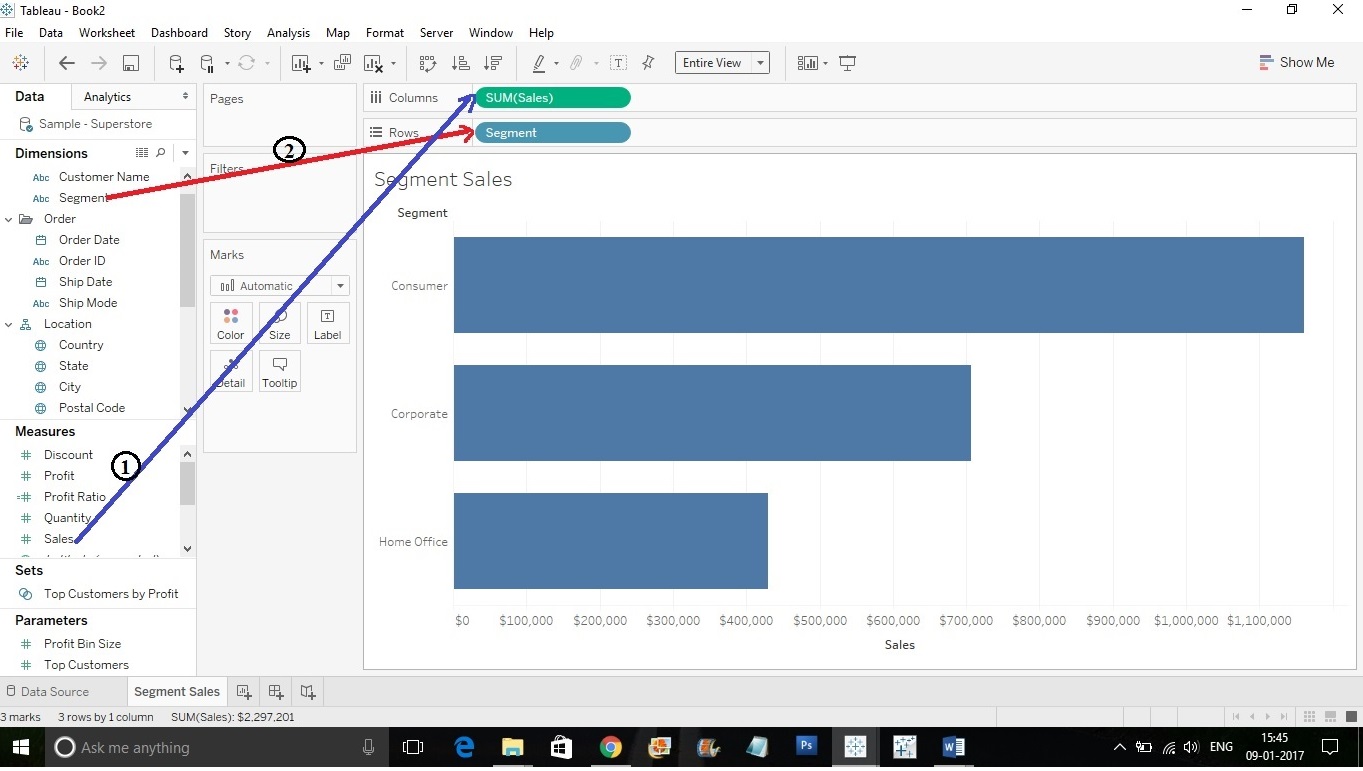Screen dimensions: 1363x771
Task: Switch to the Analytics pane
Action: (107, 96)
